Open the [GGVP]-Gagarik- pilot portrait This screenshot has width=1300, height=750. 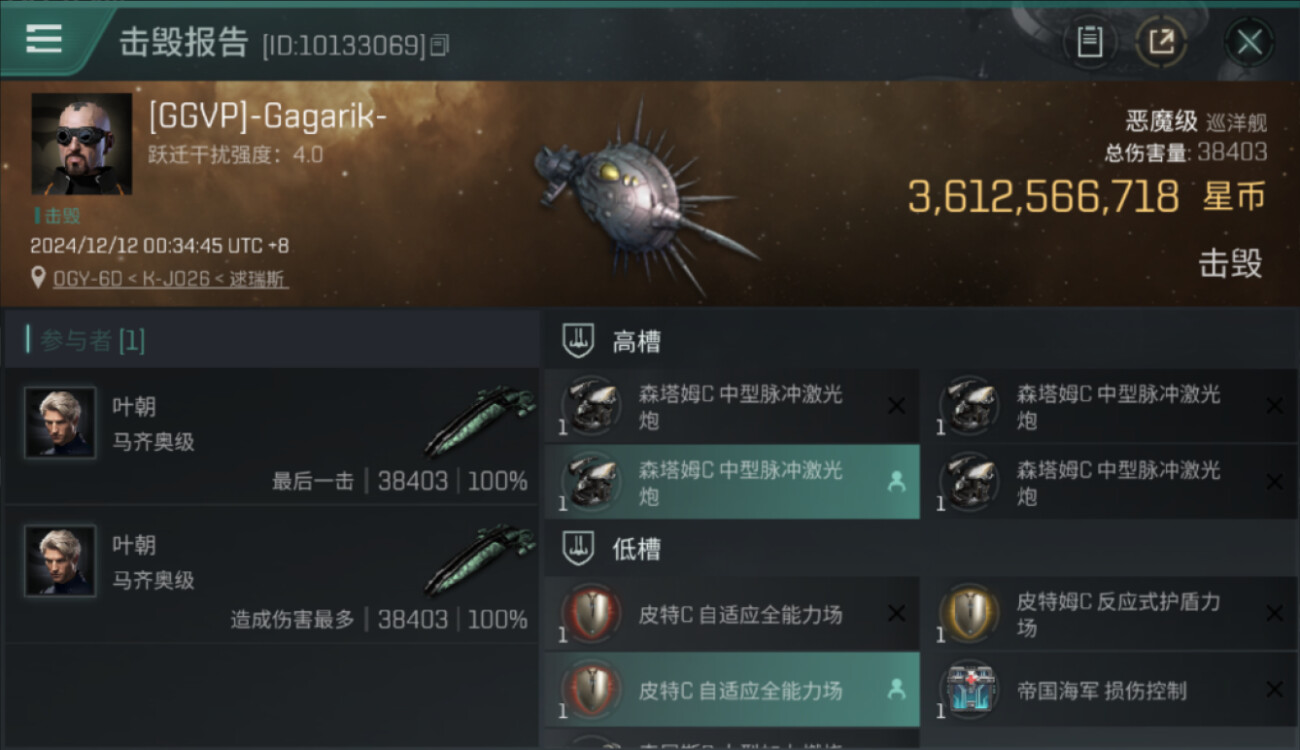coord(82,143)
